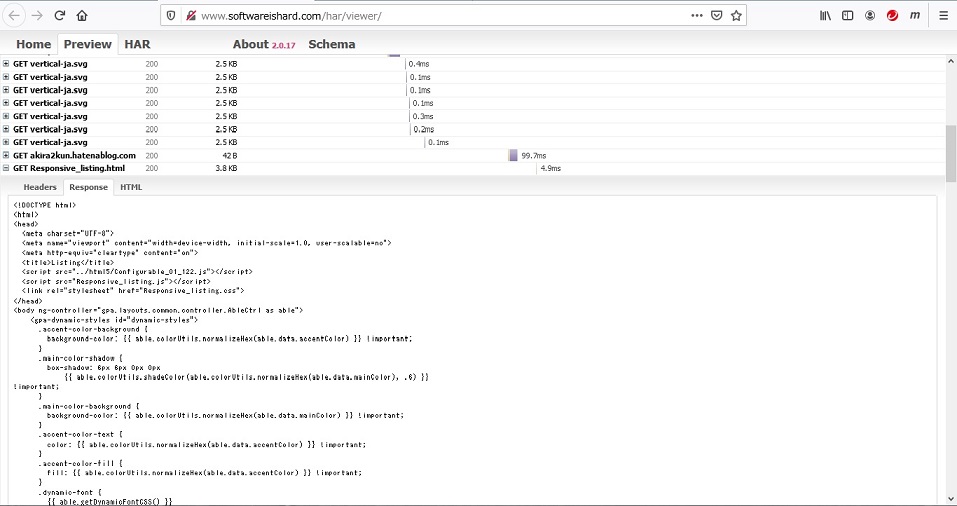Click the 4.9ms timing label
This screenshot has height=506, width=957.
(551, 168)
